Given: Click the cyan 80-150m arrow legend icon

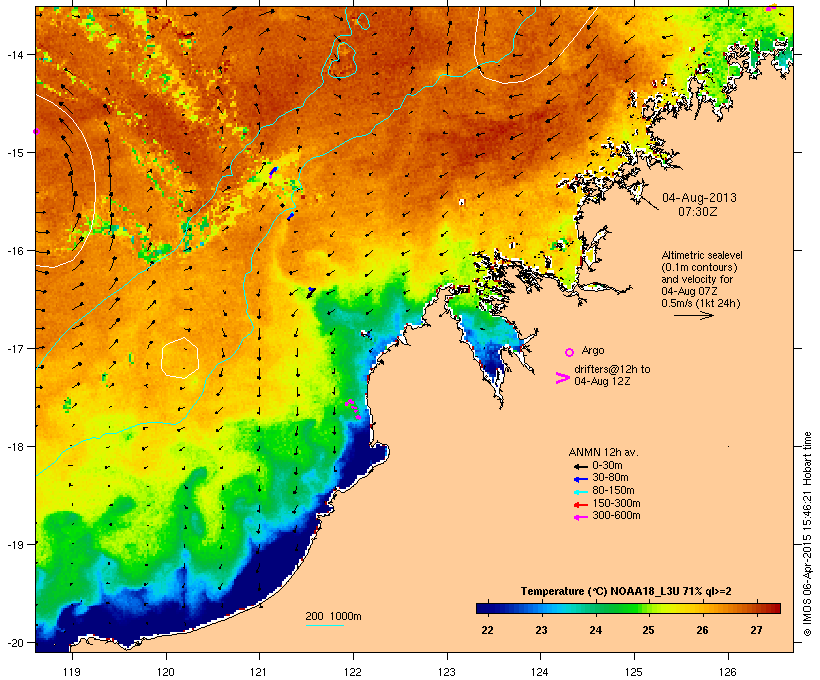Looking at the screenshot, I should (x=580, y=492).
